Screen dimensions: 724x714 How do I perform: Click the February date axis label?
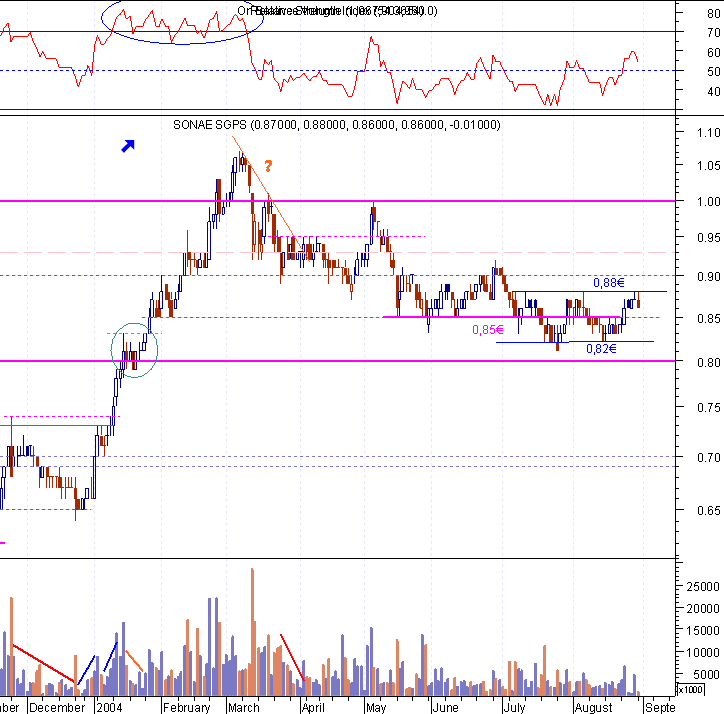[x=187, y=708]
